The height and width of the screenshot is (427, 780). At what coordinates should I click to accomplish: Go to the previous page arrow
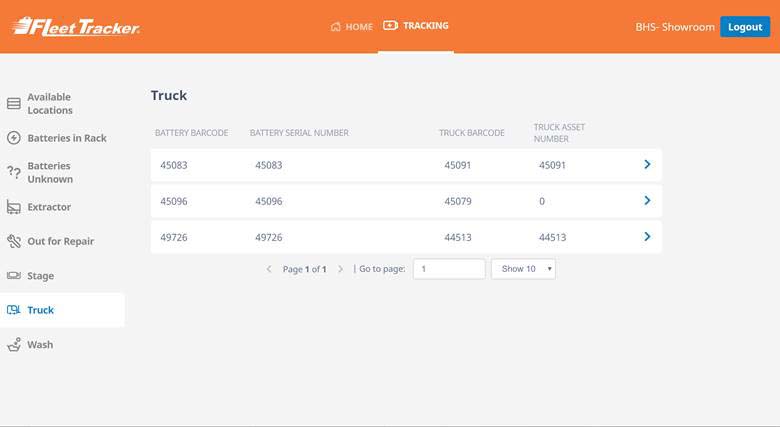(x=269, y=269)
